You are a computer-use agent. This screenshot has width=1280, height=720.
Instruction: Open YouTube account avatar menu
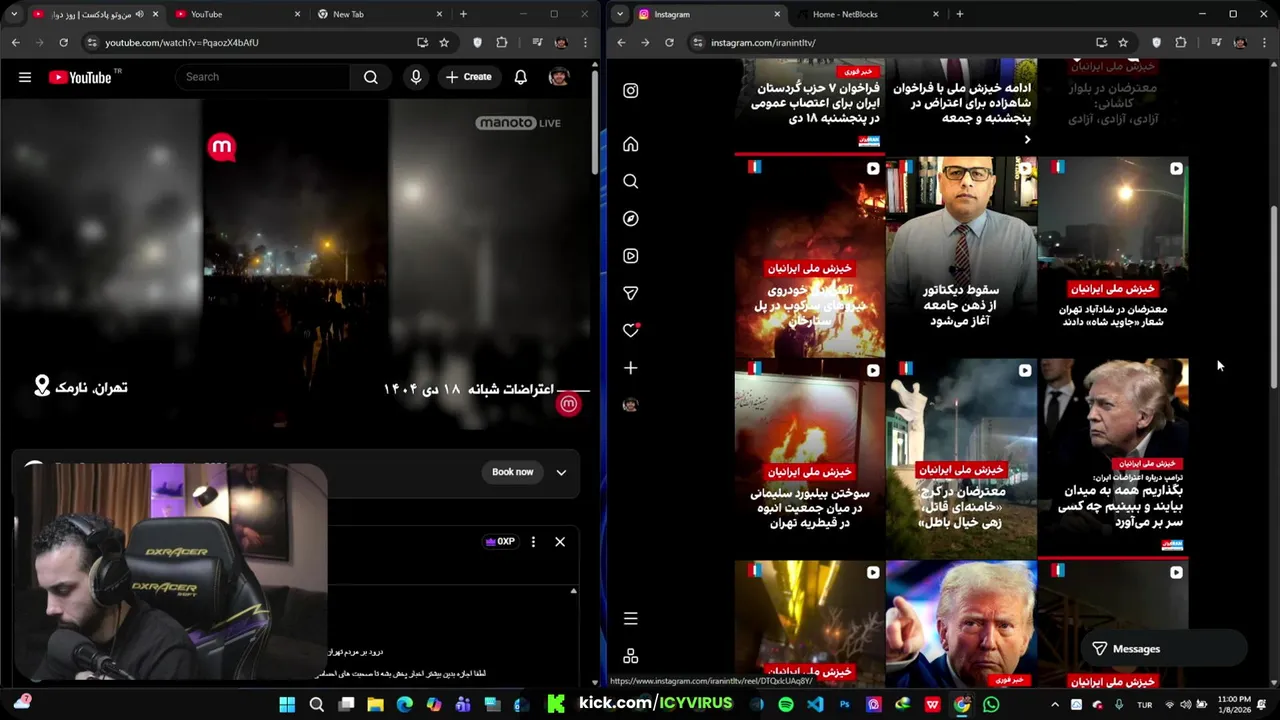point(559,77)
